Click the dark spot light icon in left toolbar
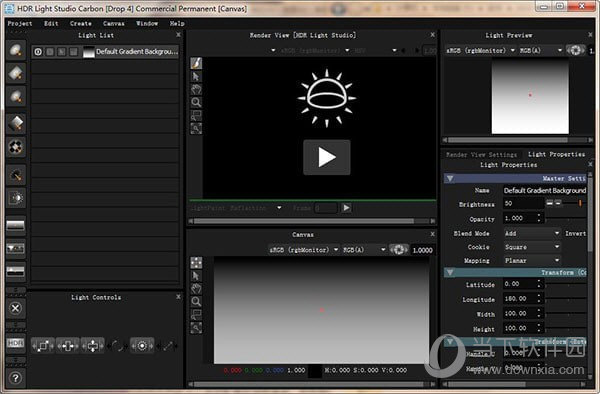 coord(16,175)
